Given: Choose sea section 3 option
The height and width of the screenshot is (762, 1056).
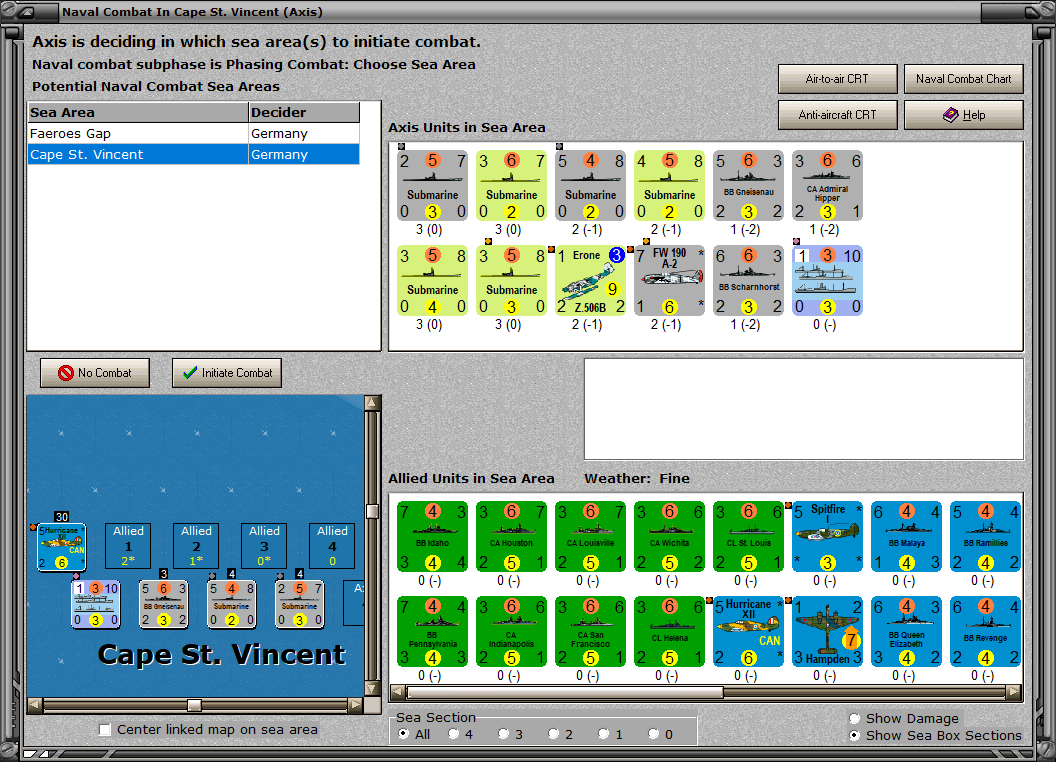Looking at the screenshot, I should [503, 734].
